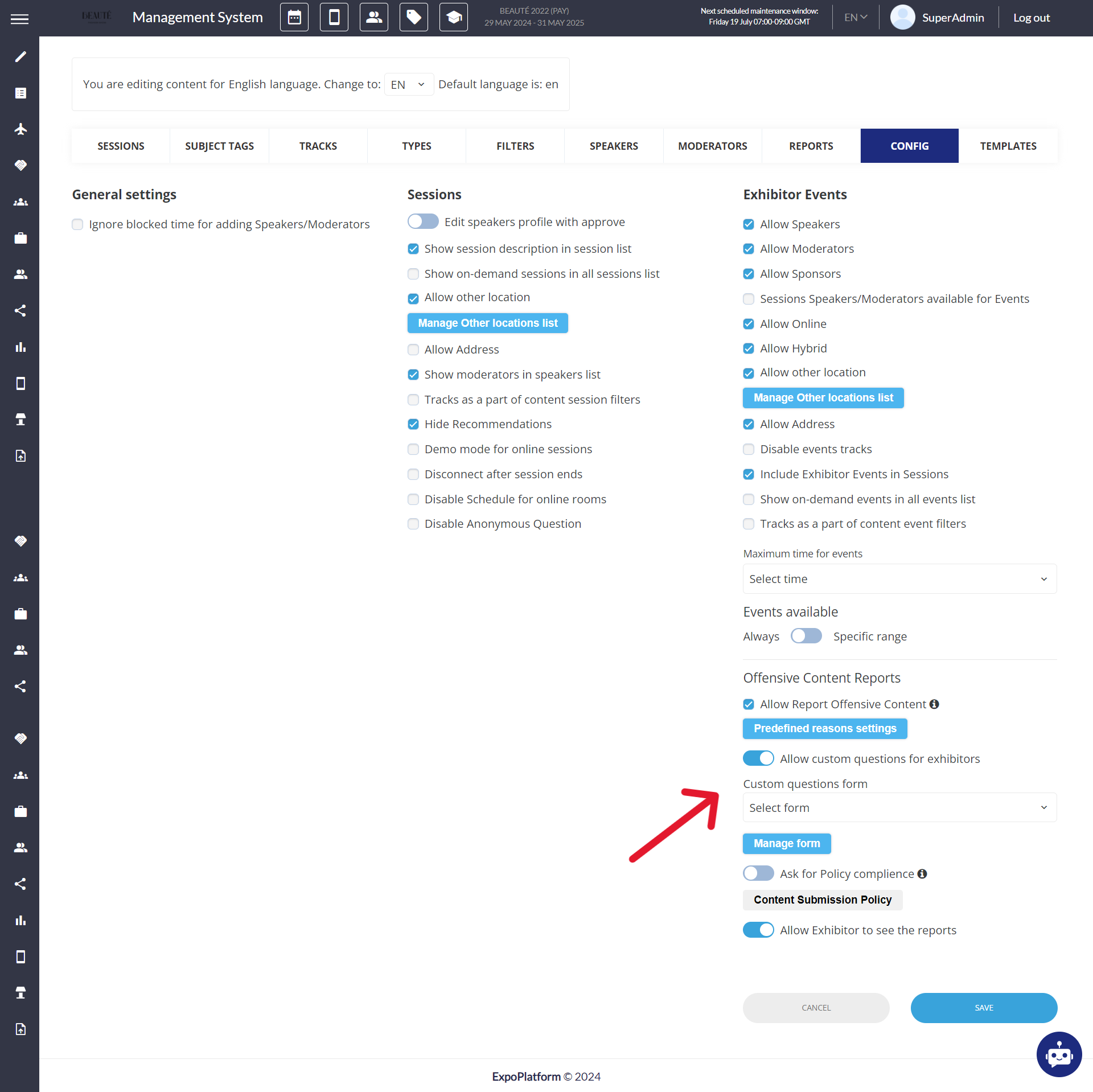Click Manage Other locations list under Sessions
The width and height of the screenshot is (1093, 1092).
[x=488, y=323]
